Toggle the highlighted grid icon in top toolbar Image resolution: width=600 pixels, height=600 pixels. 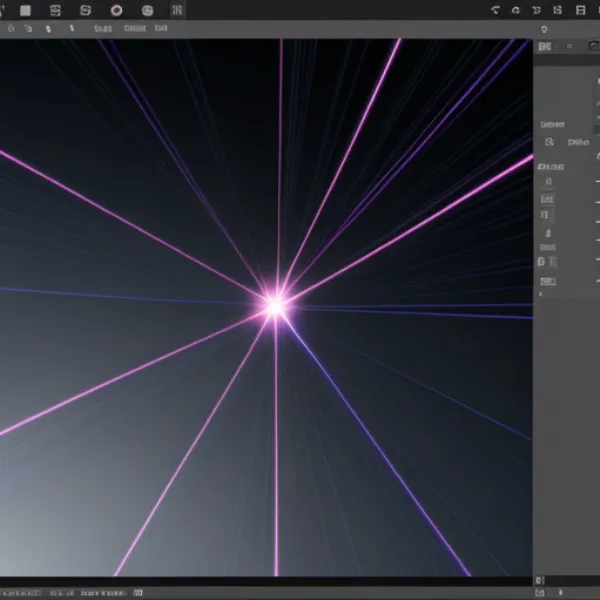[177, 10]
